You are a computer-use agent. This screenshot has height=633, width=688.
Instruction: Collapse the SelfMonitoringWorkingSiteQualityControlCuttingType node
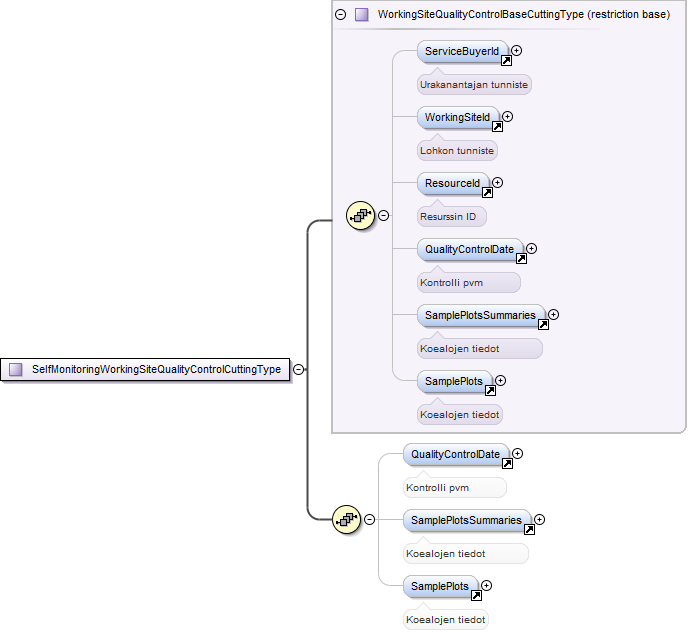pyautogui.click(x=298, y=369)
